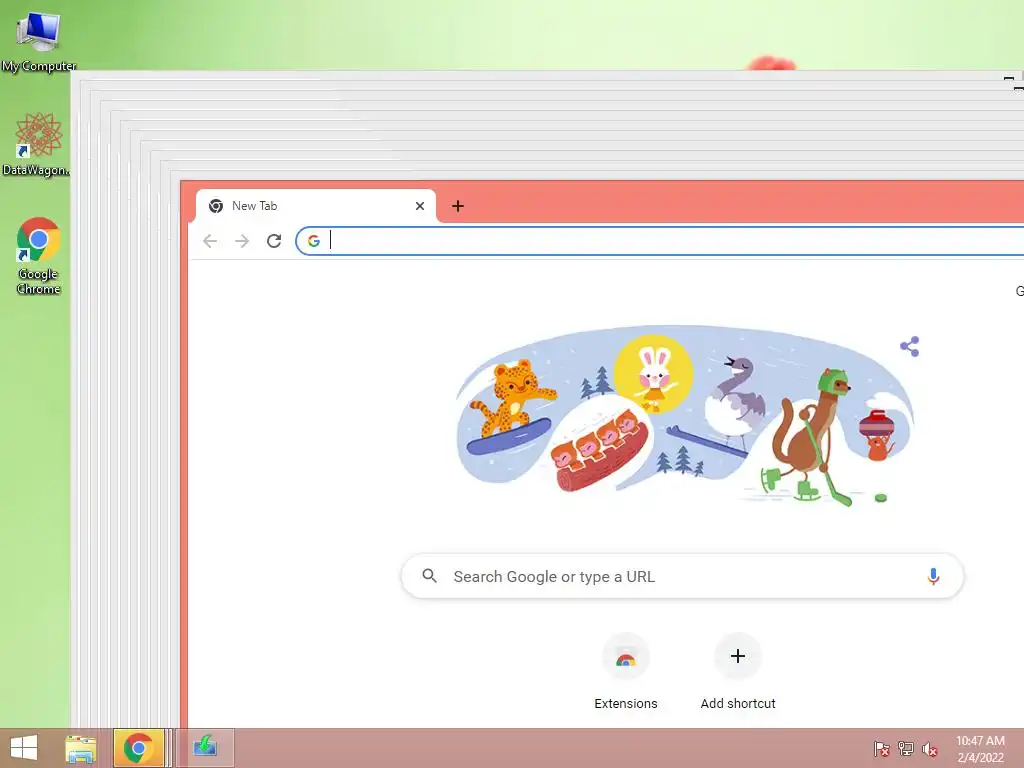Share the Google Doodle via share icon
Viewport: 1024px width, 768px height.
point(909,346)
